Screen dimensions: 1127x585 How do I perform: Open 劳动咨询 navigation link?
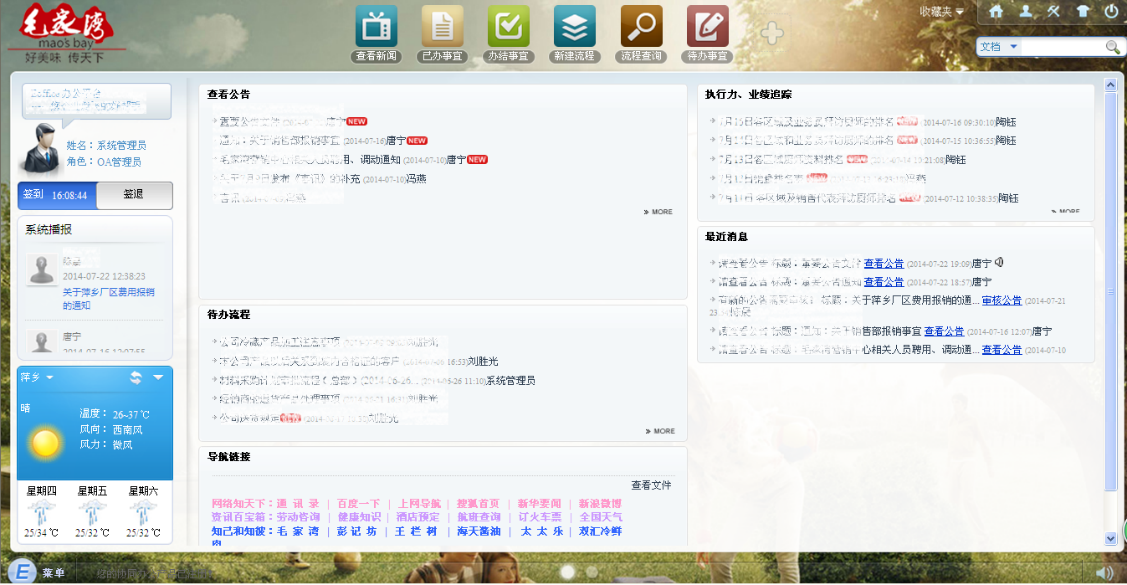tap(298, 517)
